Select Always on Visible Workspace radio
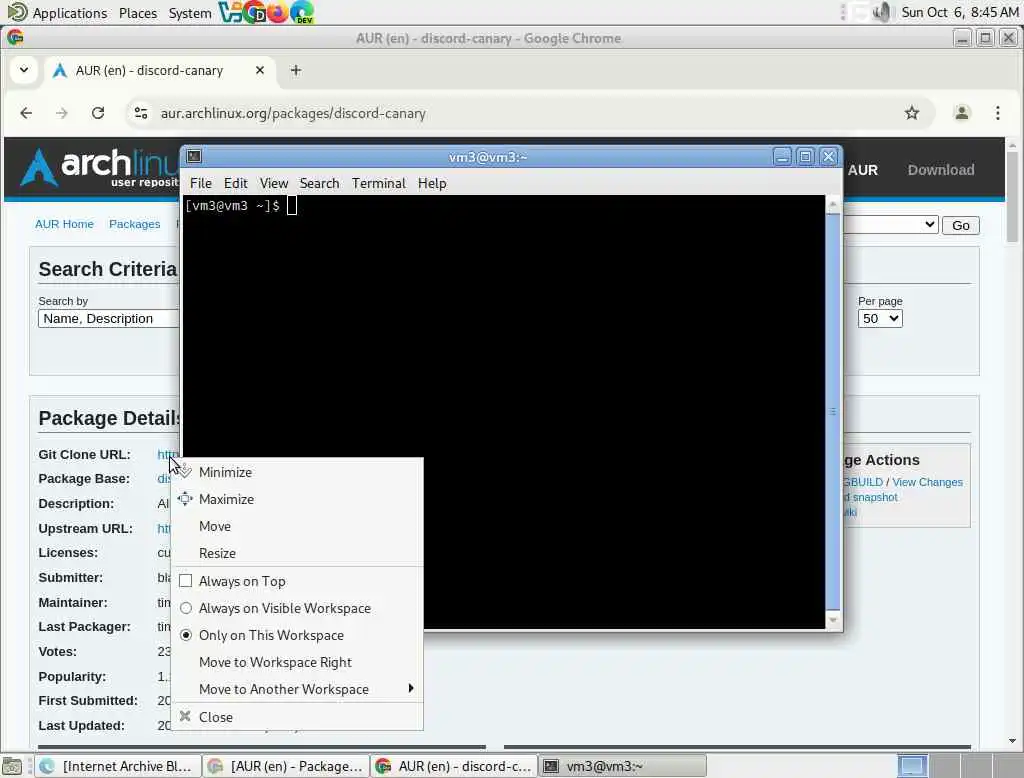1024x778 pixels. tap(185, 608)
